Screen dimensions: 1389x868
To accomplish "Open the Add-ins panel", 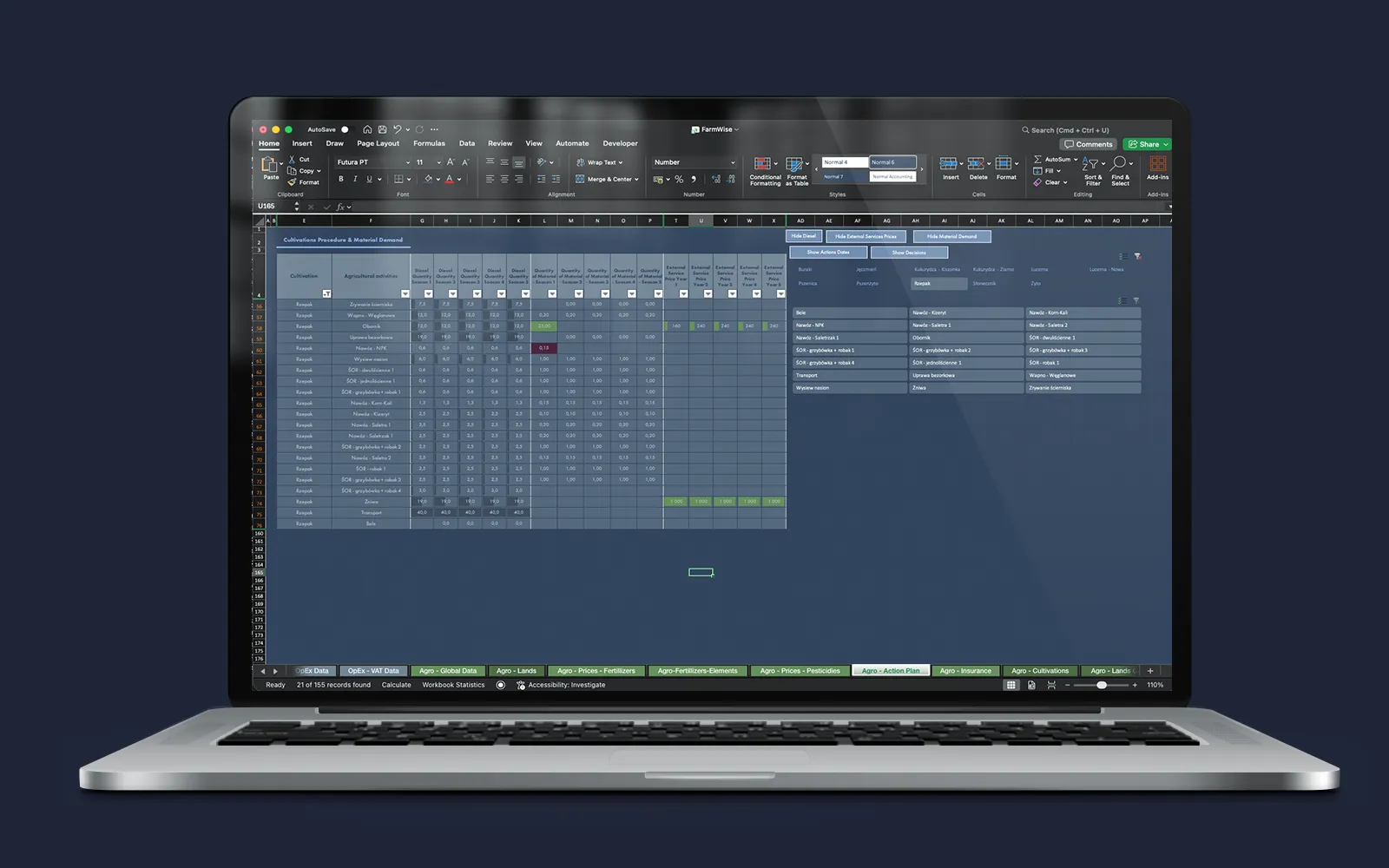I will tap(1158, 168).
